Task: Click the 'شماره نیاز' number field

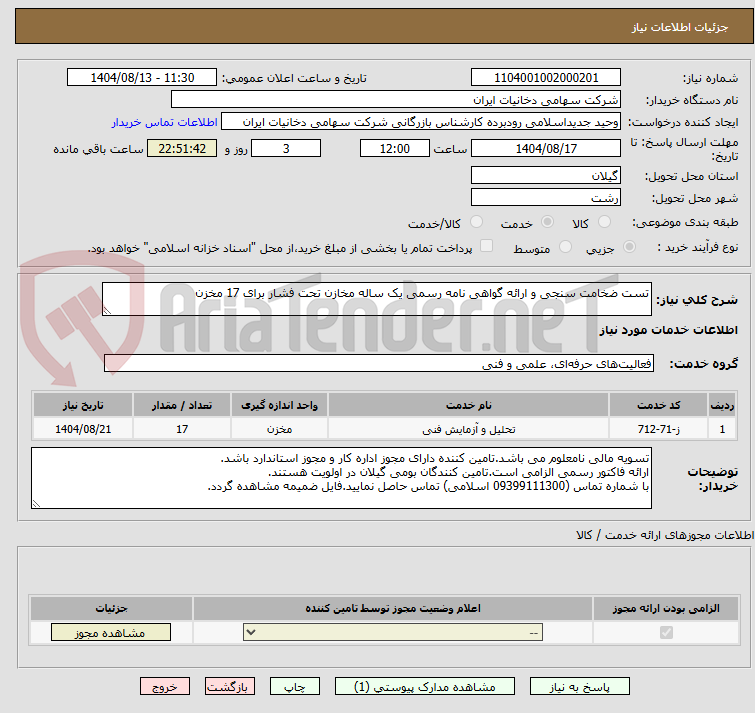Action: (x=545, y=78)
